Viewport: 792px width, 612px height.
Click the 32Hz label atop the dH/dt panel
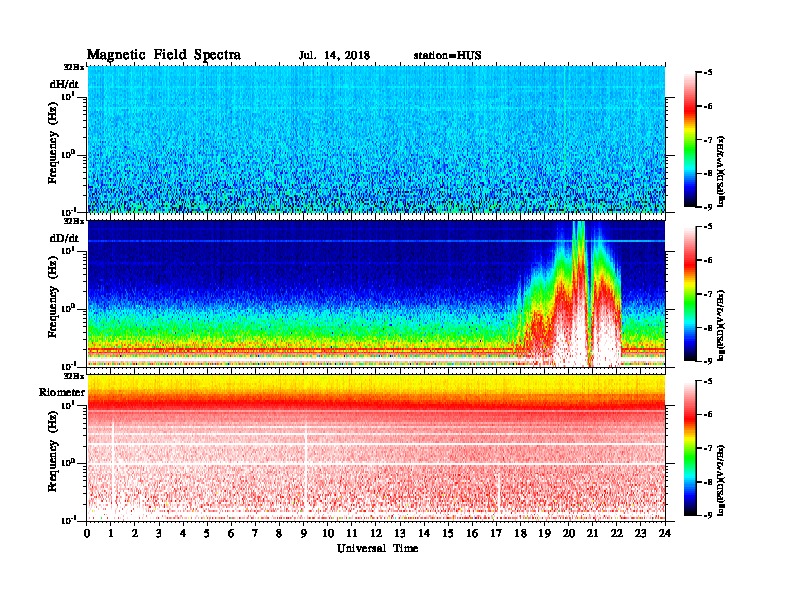[x=74, y=67]
